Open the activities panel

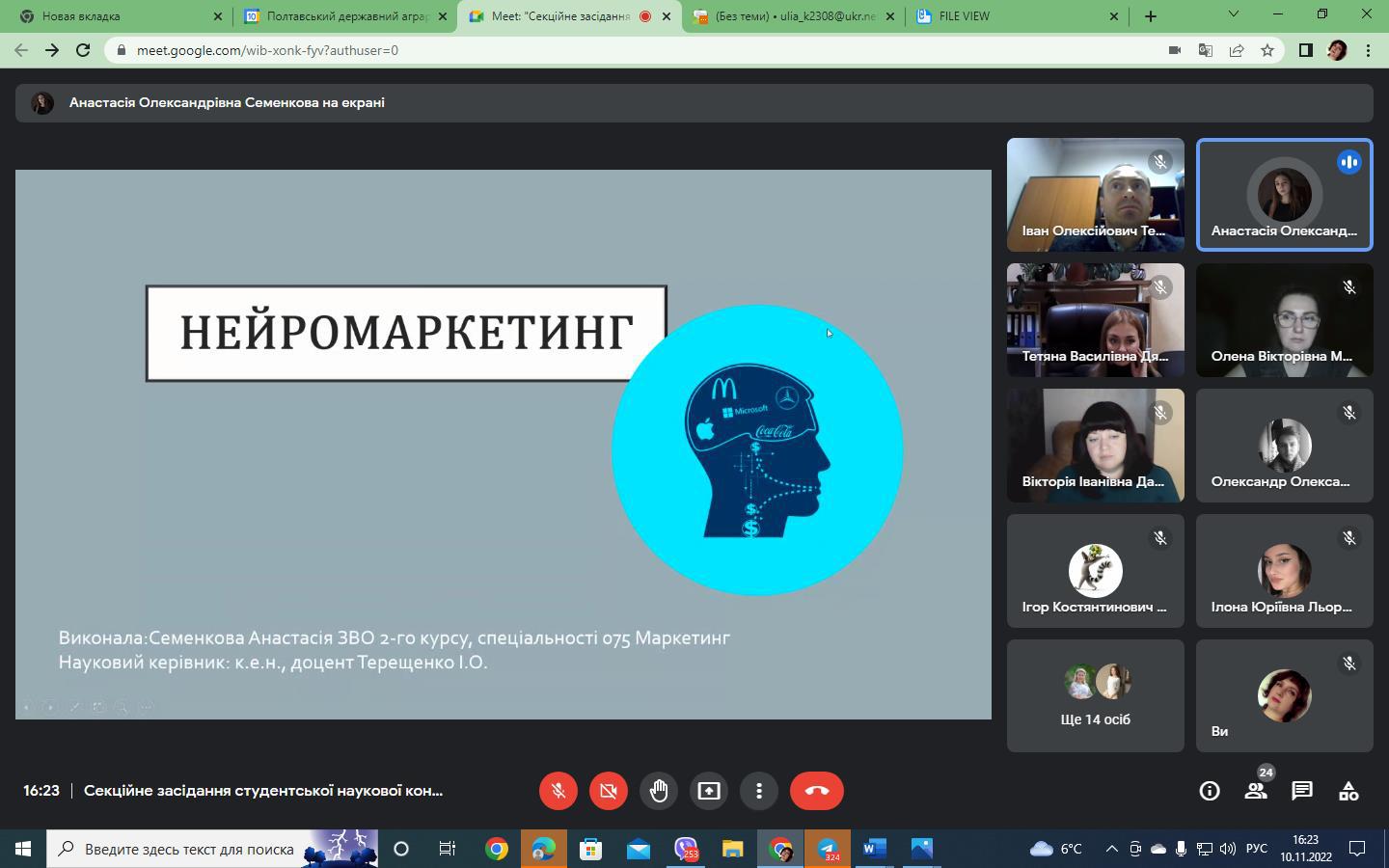(1348, 791)
